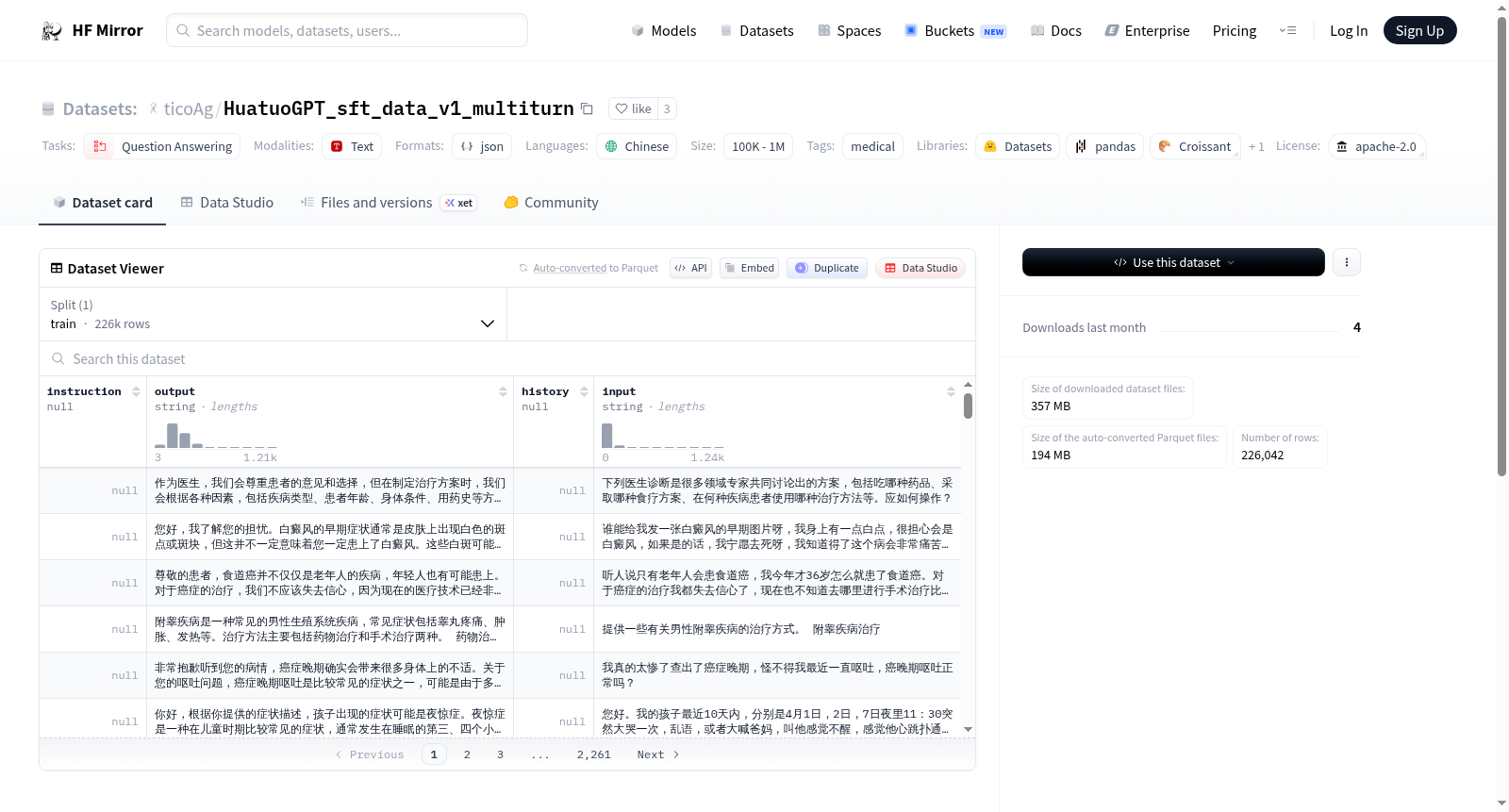Click the Previous page button

[x=370, y=754]
